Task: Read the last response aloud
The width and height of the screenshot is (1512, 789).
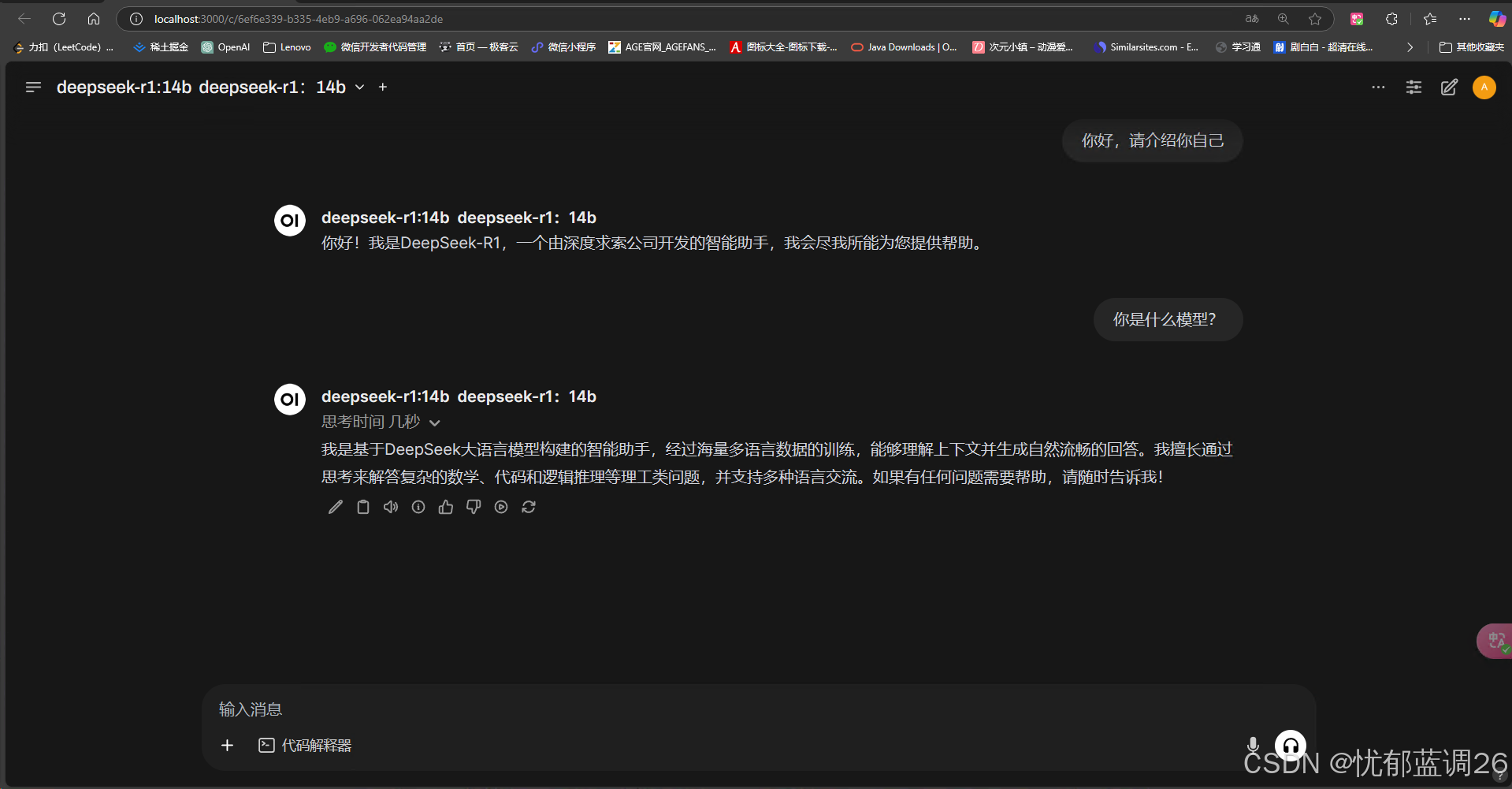Action: 391,507
